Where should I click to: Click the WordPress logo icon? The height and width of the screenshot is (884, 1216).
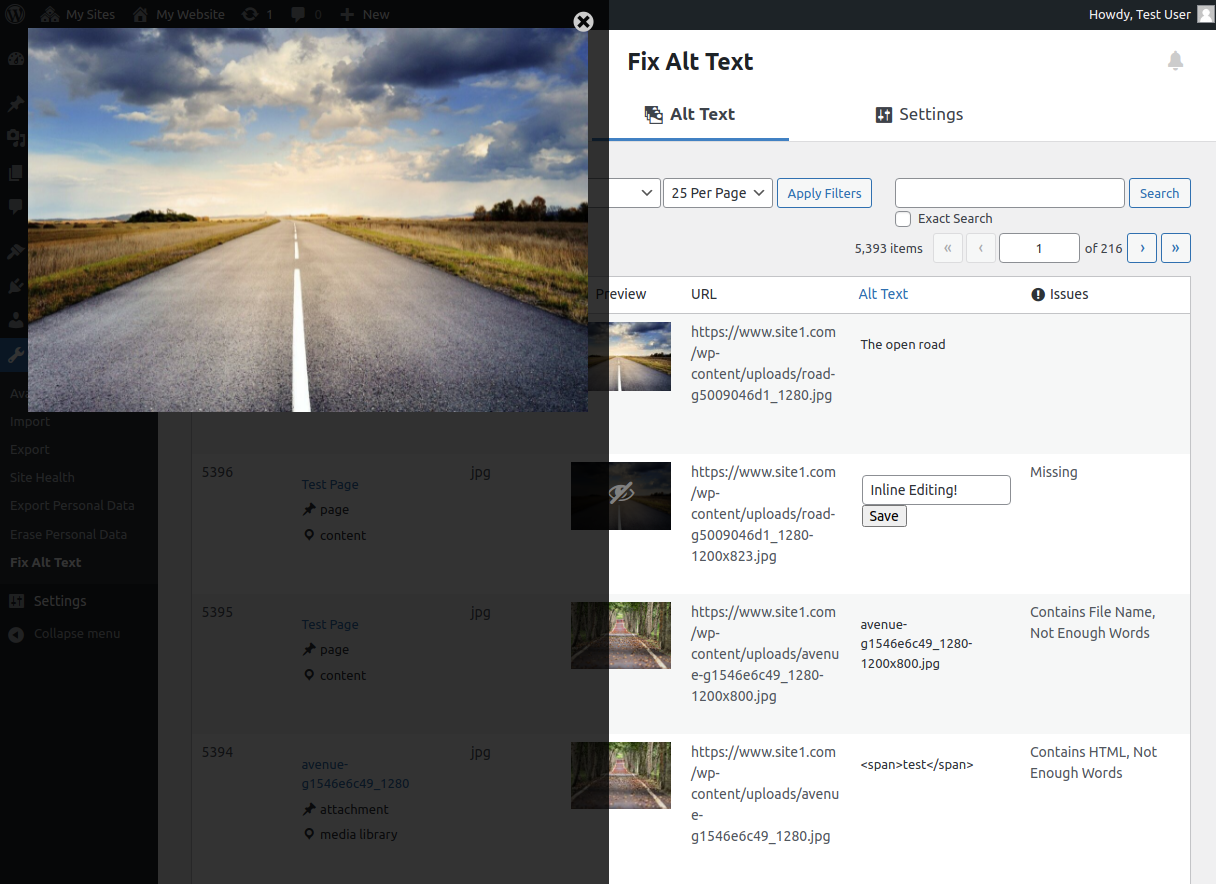coord(16,15)
